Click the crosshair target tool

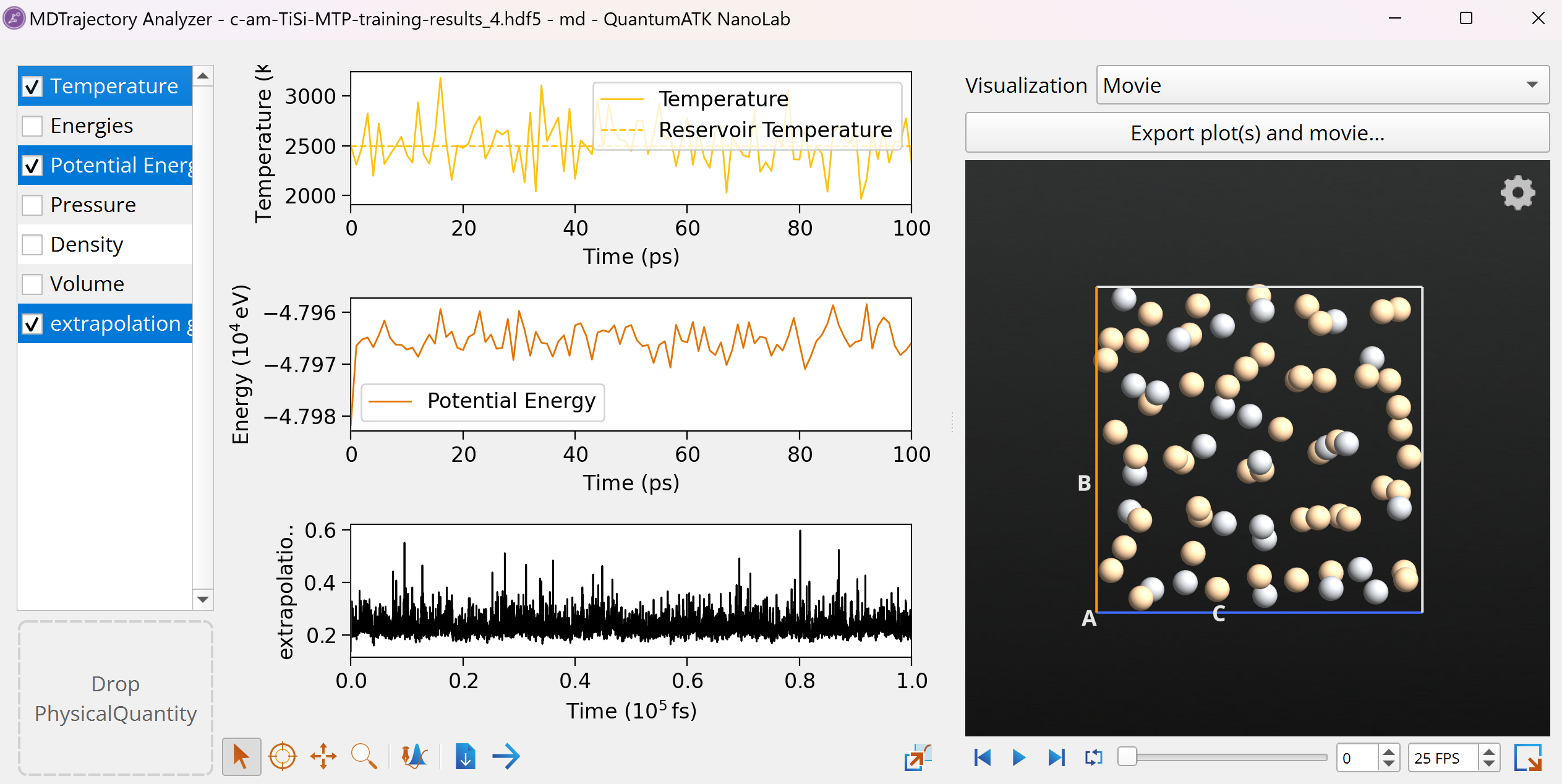pos(283,756)
